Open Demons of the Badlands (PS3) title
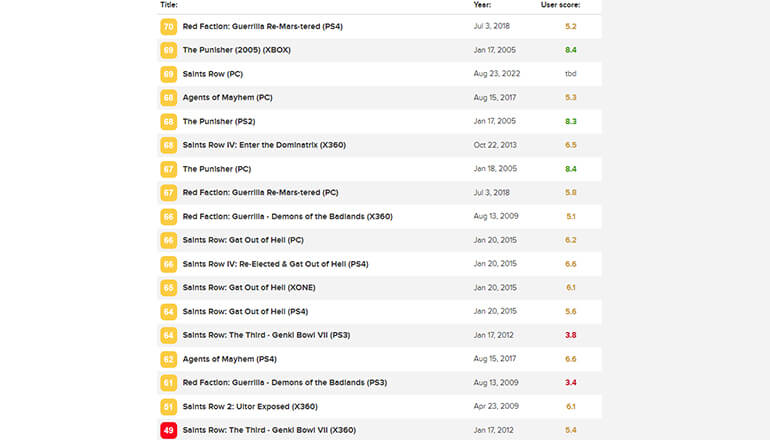The width and height of the screenshot is (770, 440). click(x=285, y=383)
